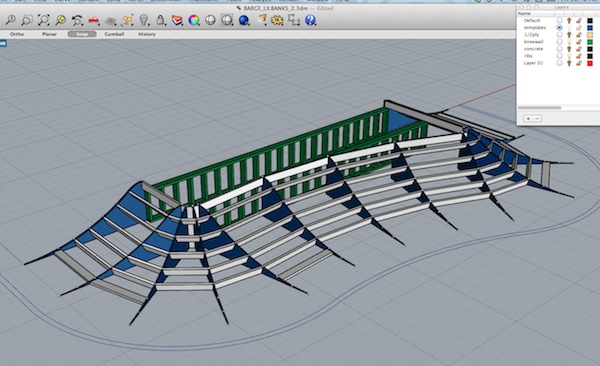Toggle visibility bulb of concrete layer
The width and height of the screenshot is (600, 366).
569,49
